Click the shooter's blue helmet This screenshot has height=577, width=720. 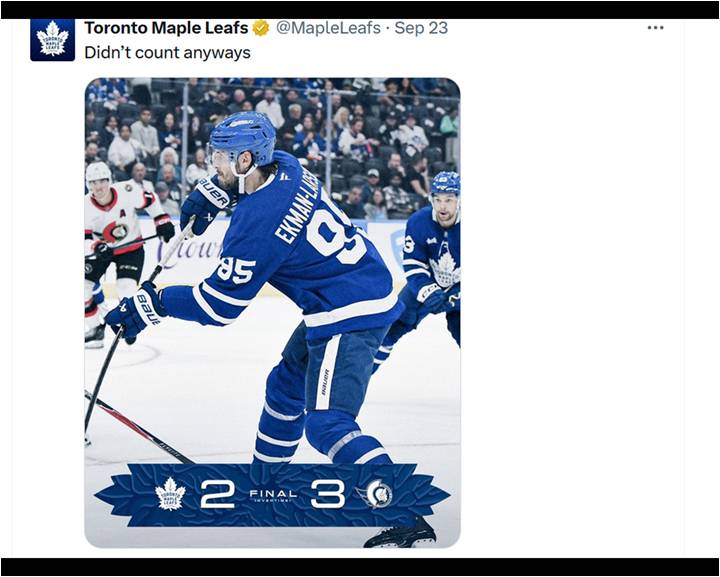pyautogui.click(x=242, y=138)
